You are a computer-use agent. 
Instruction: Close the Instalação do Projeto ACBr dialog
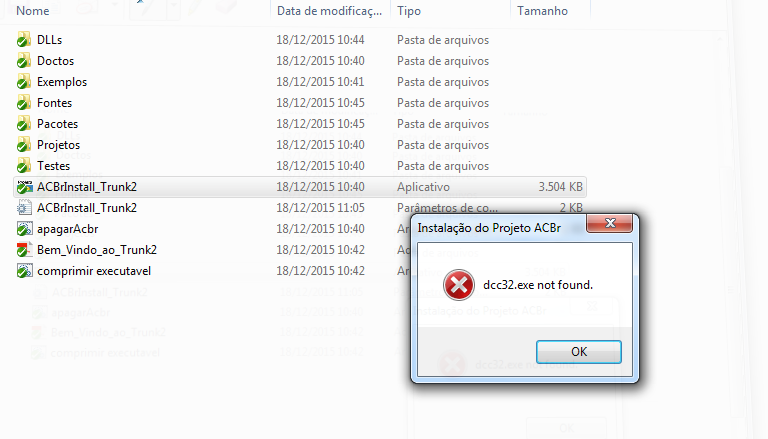610,223
